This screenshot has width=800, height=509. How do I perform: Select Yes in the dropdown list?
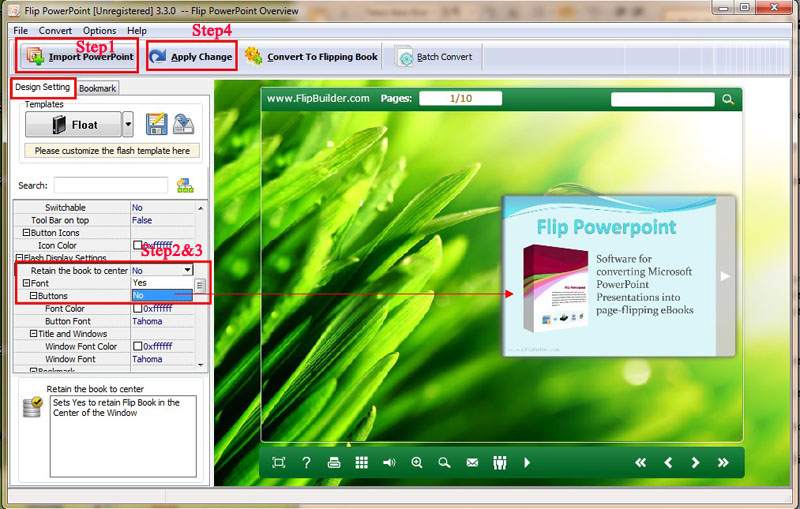pyautogui.click(x=162, y=283)
